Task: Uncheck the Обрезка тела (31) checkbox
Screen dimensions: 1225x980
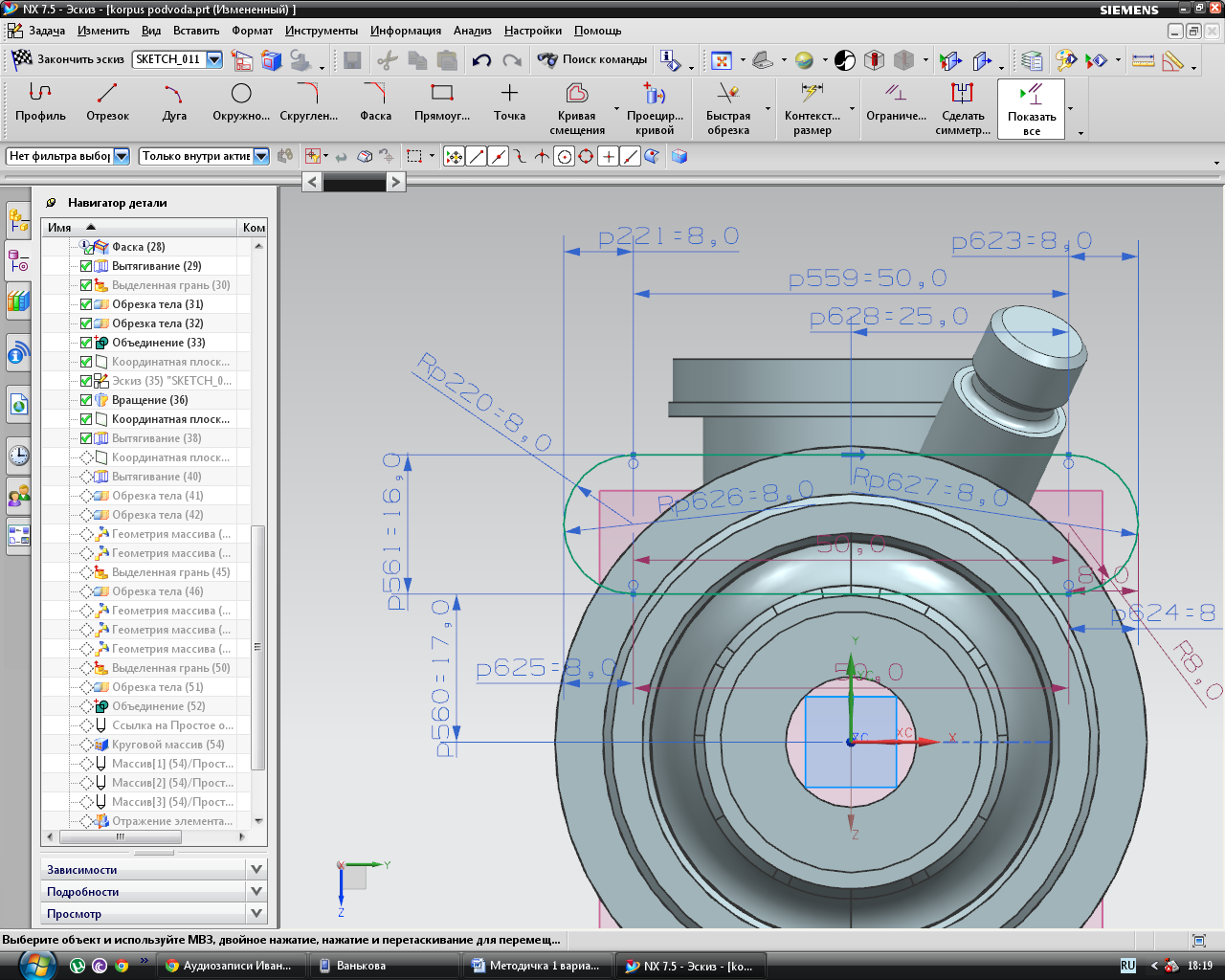Action: (x=86, y=304)
